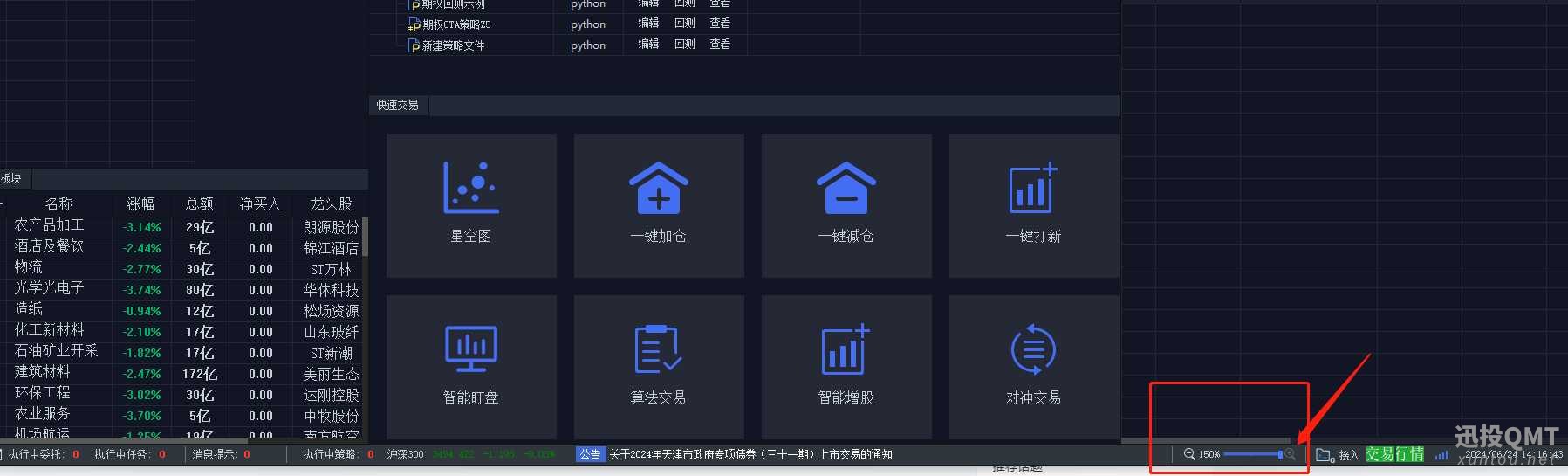
Task: Select the 环保工程 sector row
Action: 43,393
